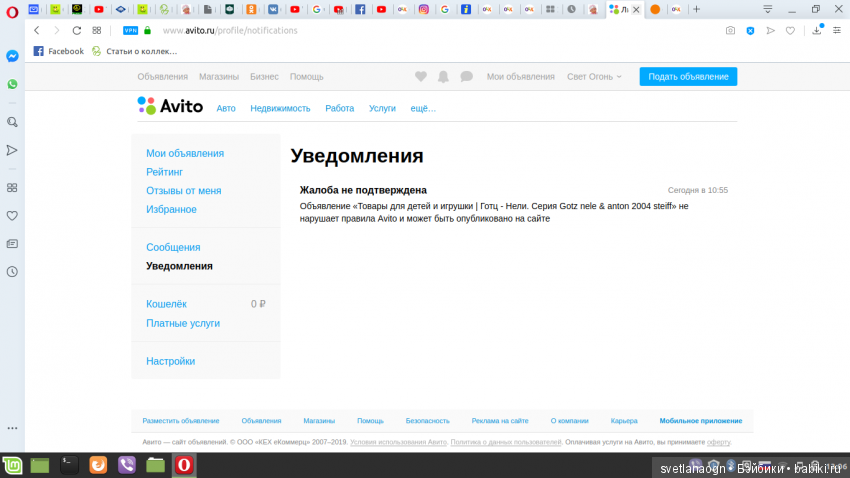Open Speed Dial grid in address bar
This screenshot has height=478, width=850.
[x=96, y=30]
